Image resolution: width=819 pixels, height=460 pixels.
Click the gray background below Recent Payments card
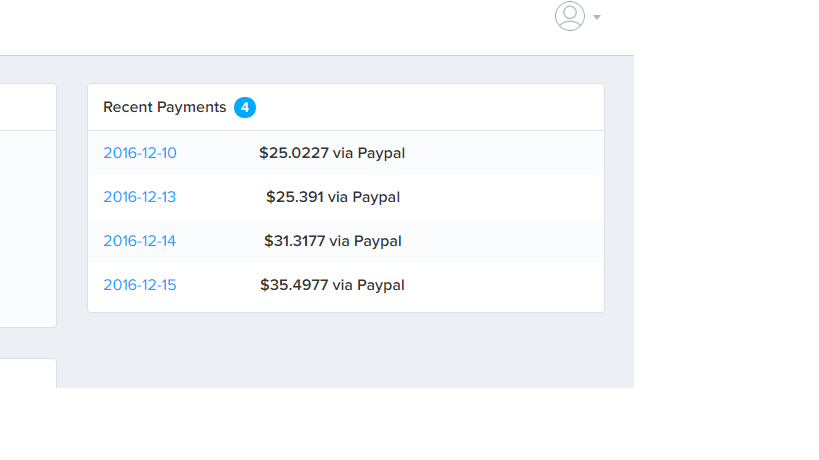pyautogui.click(x=346, y=350)
